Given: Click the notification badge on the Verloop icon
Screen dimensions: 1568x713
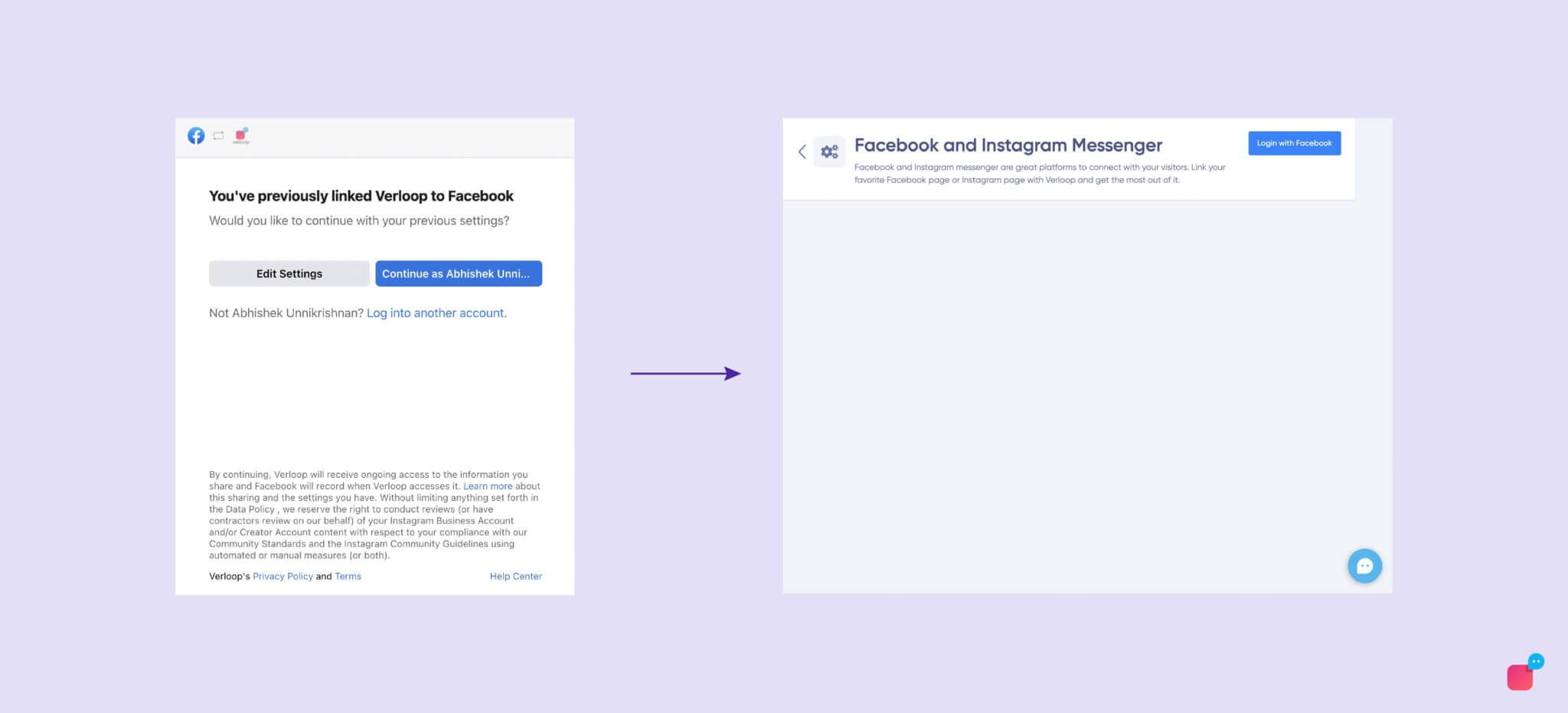Looking at the screenshot, I should (246, 130).
